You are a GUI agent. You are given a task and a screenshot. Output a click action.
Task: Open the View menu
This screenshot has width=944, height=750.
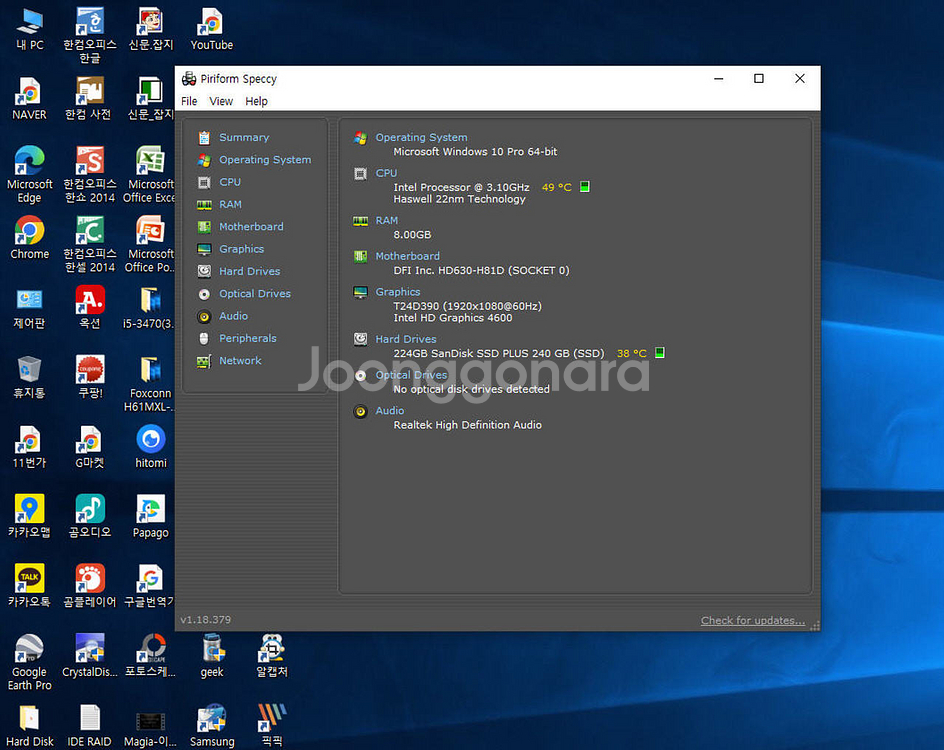coord(221,101)
